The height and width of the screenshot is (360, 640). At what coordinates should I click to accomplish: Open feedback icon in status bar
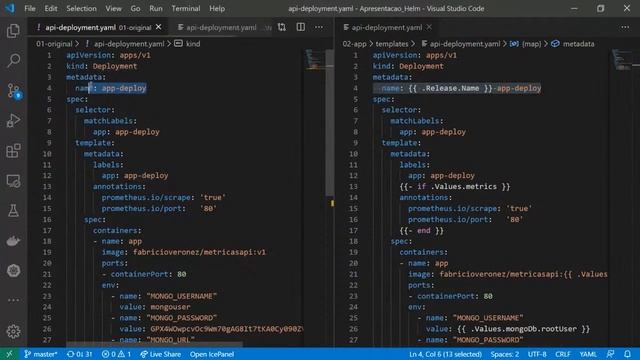(x=611, y=354)
